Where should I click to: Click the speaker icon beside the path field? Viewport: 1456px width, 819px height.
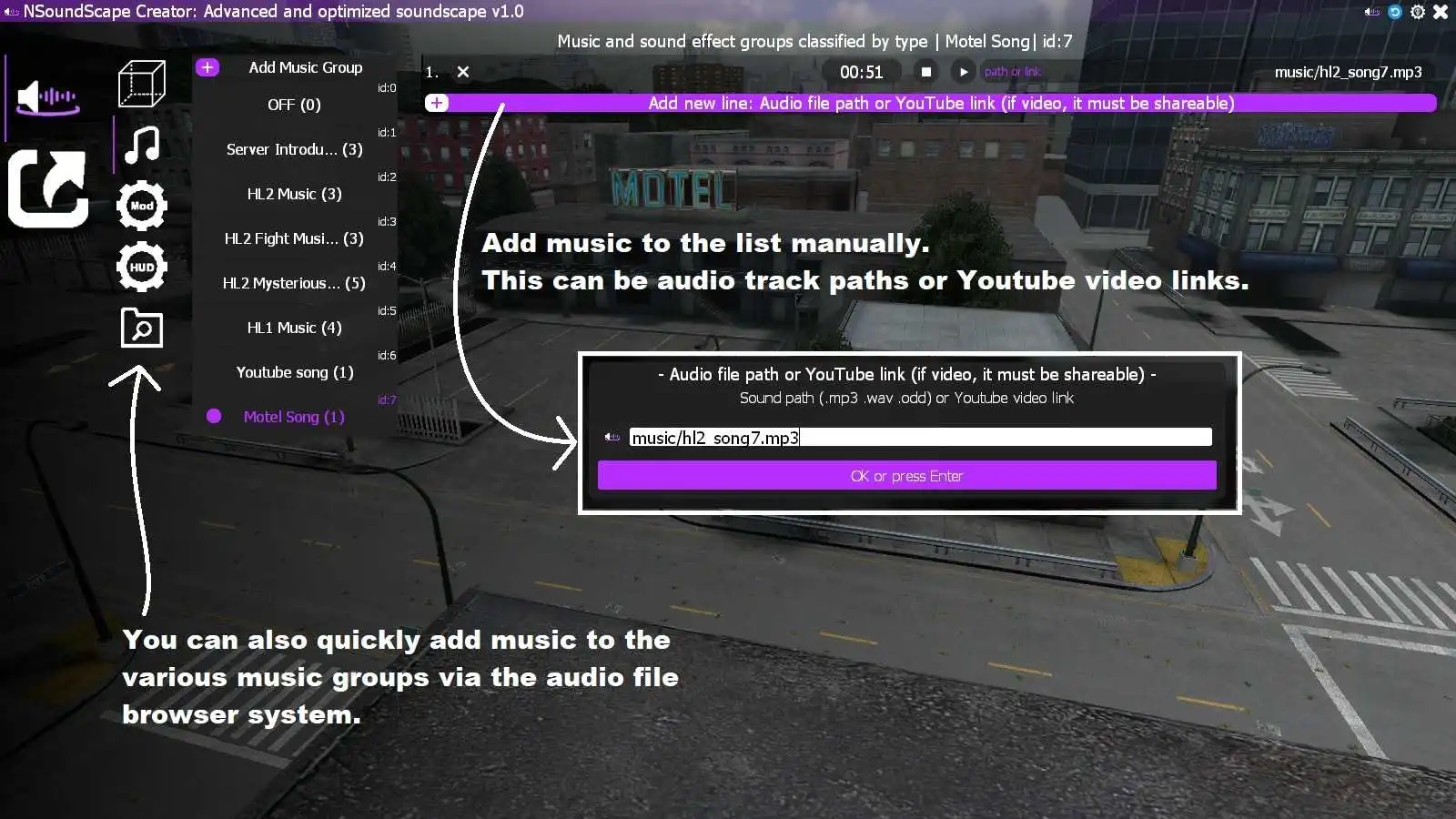coord(612,436)
